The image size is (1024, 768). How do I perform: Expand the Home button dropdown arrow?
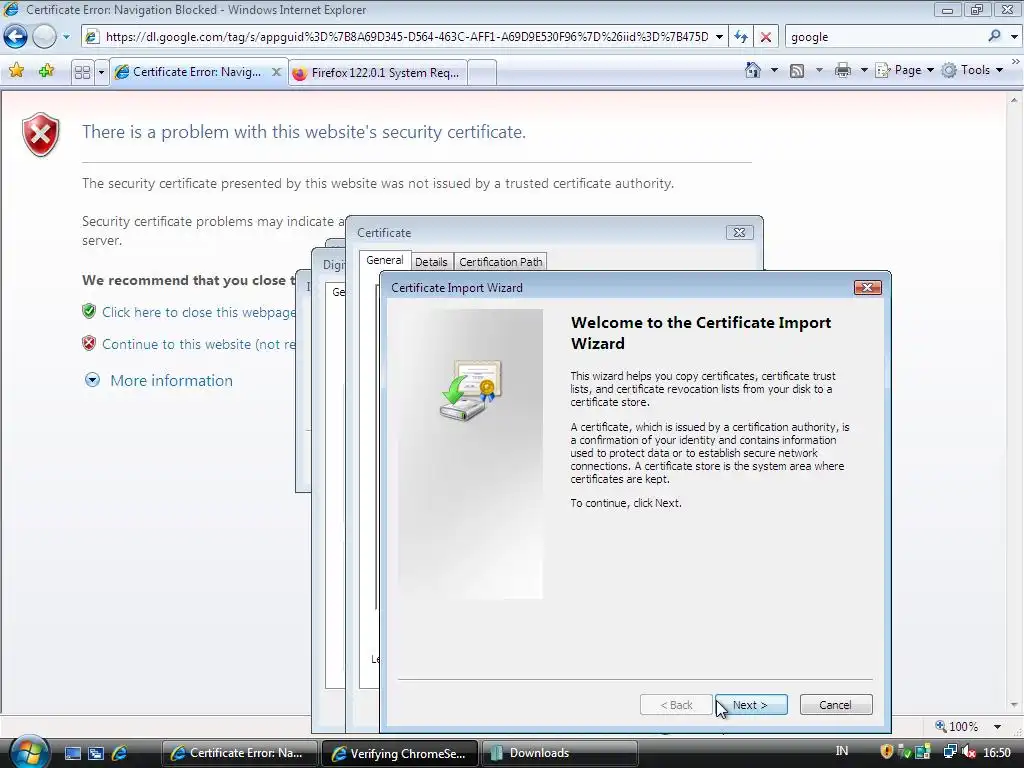click(x=775, y=70)
